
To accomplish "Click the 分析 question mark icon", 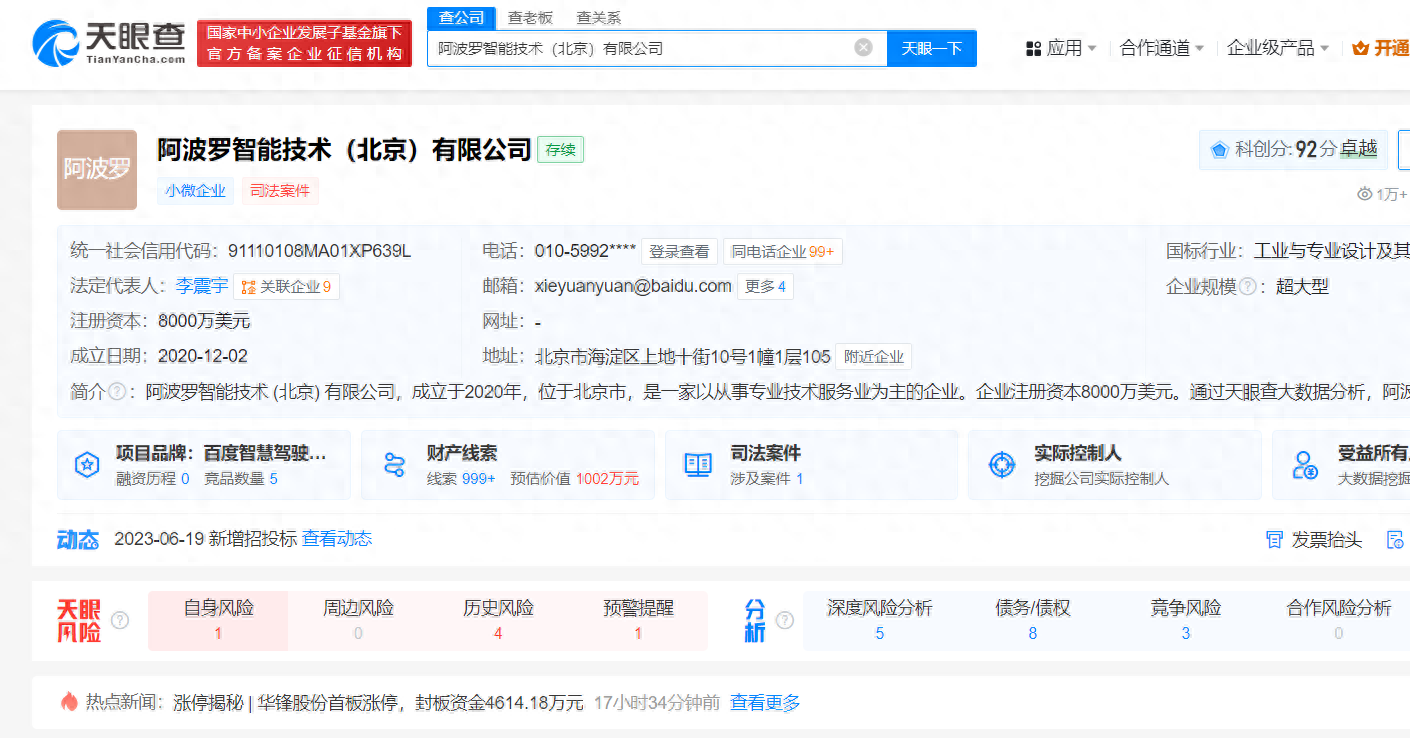I will (785, 620).
